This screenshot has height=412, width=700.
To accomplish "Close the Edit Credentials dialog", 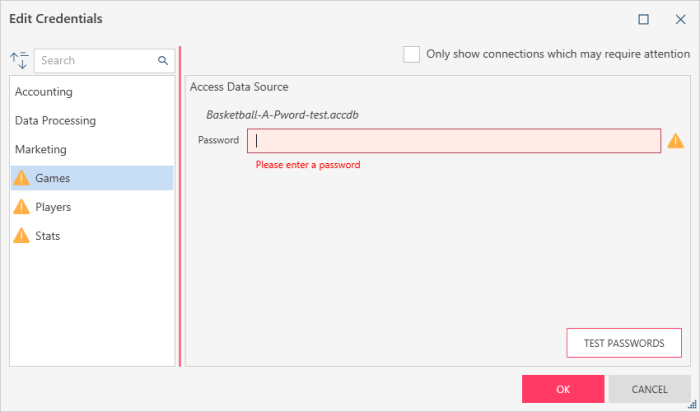I will click(680, 19).
